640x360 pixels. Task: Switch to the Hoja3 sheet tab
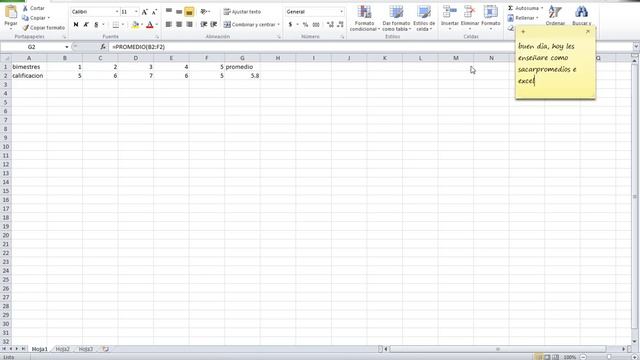(x=86, y=349)
